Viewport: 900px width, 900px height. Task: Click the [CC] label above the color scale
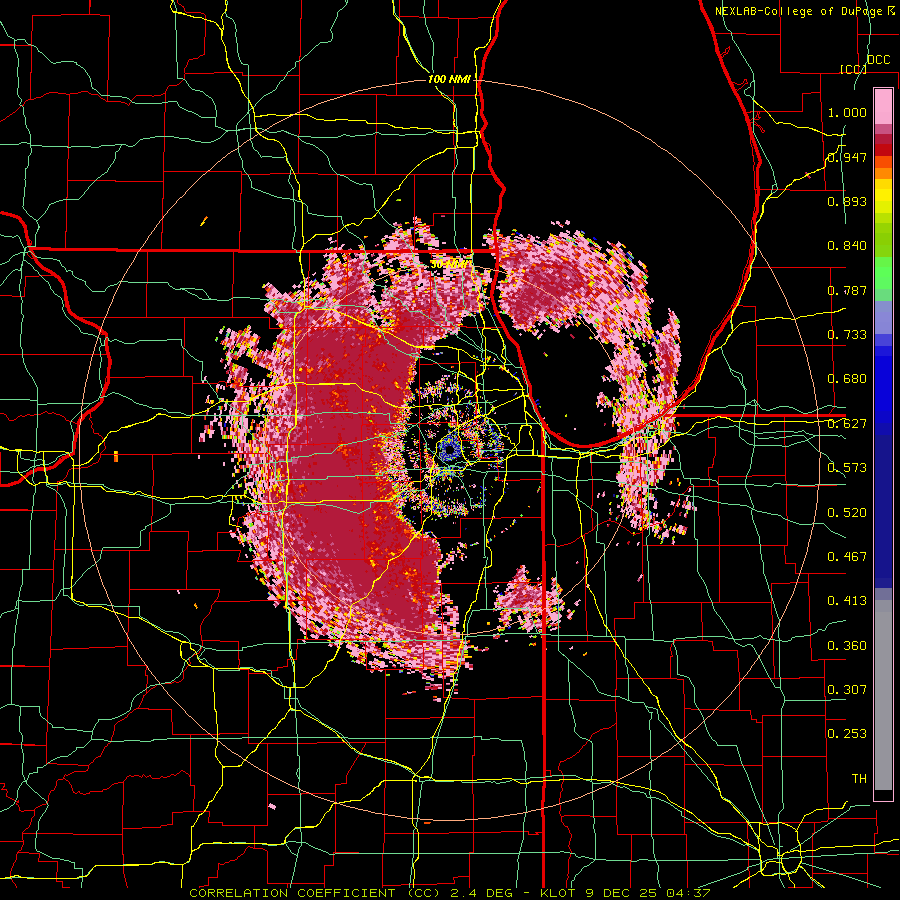(x=853, y=69)
